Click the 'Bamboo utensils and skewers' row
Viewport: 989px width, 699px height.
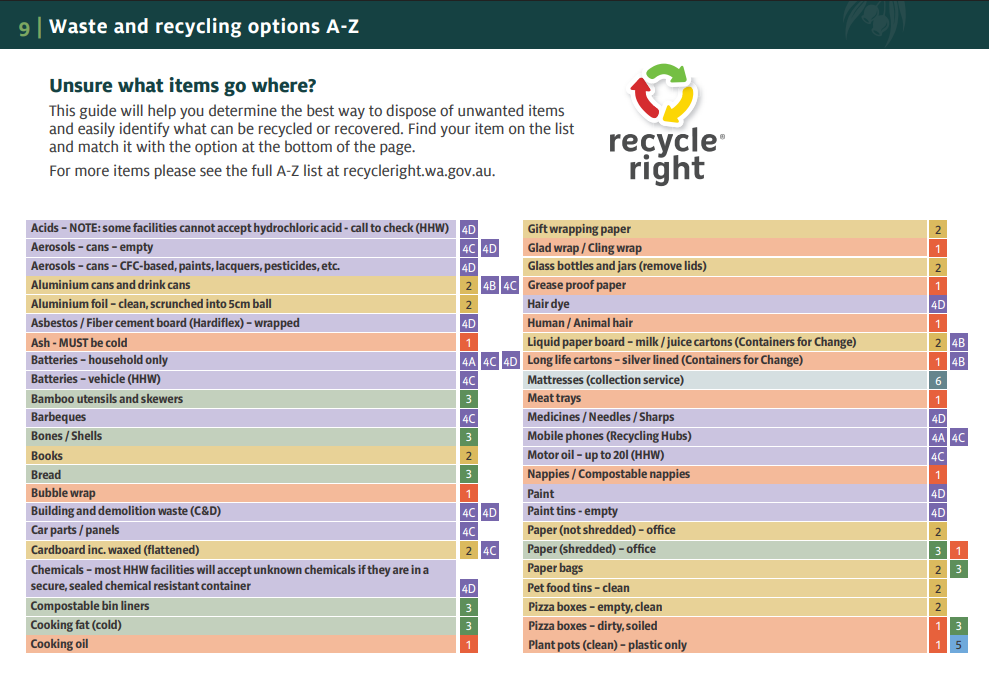241,399
